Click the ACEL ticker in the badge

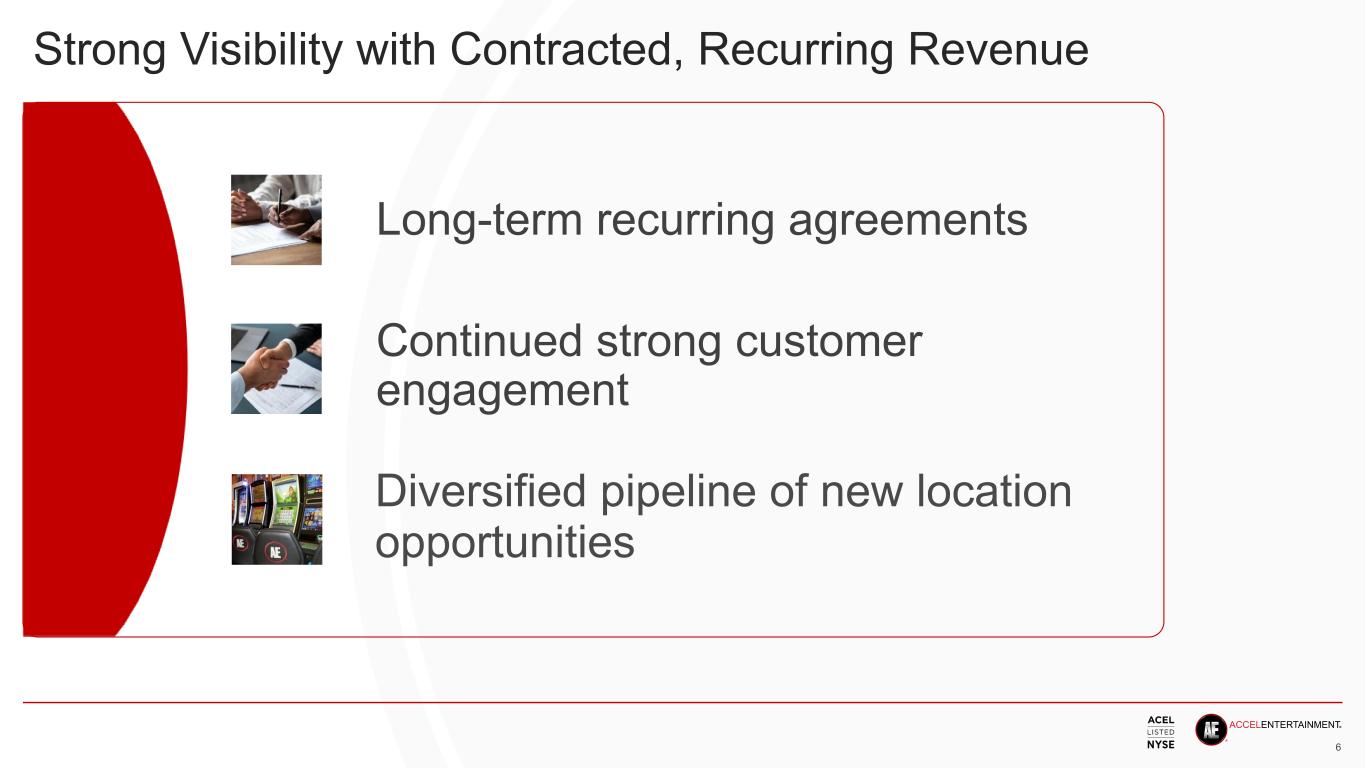(x=1161, y=720)
